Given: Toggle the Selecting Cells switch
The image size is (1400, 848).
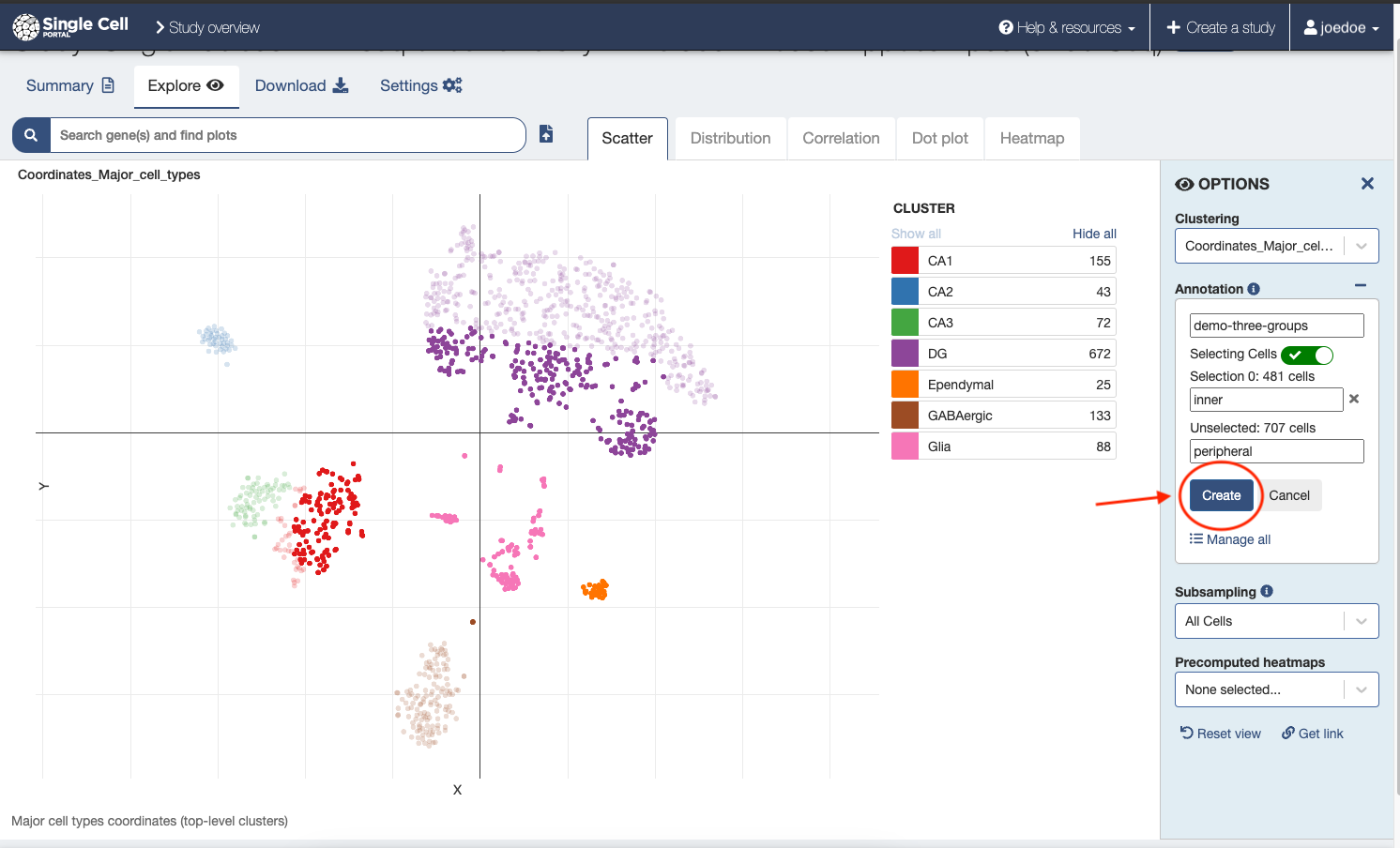Looking at the screenshot, I should tap(1307, 355).
